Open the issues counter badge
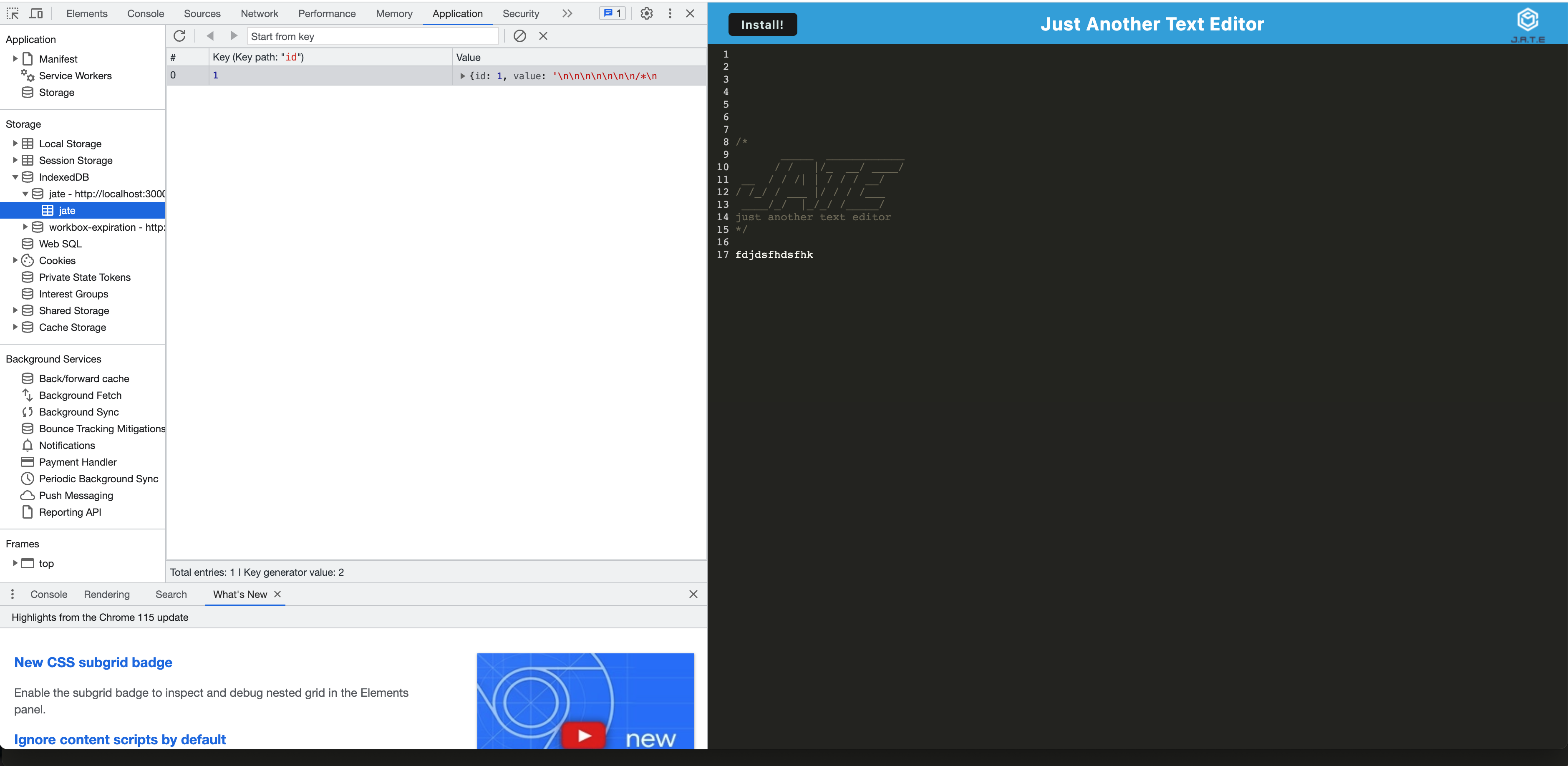The height and width of the screenshot is (766, 1568). pyautogui.click(x=613, y=13)
